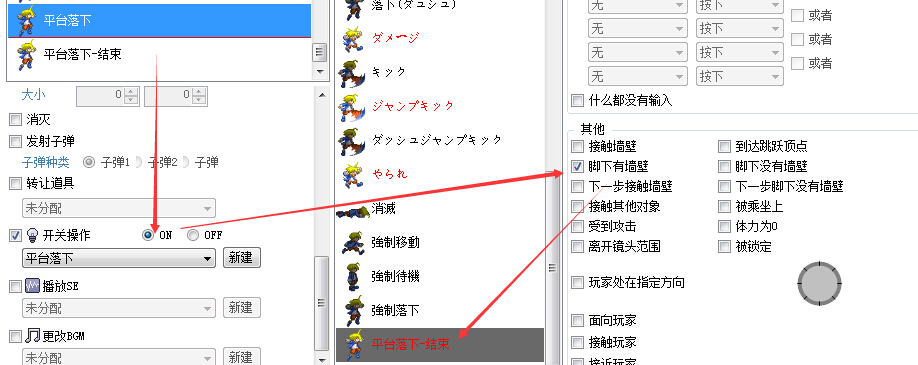Select the ON radio button

(148, 236)
